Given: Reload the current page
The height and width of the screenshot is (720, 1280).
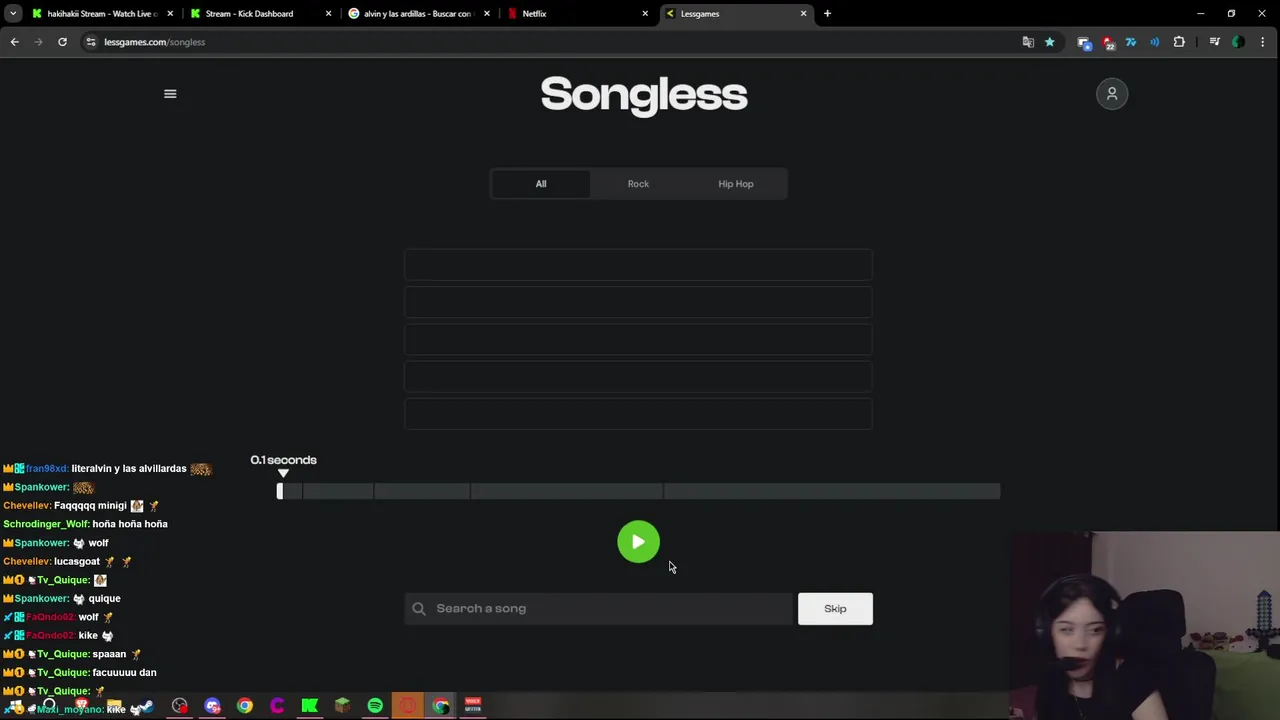Looking at the screenshot, I should (x=62, y=42).
